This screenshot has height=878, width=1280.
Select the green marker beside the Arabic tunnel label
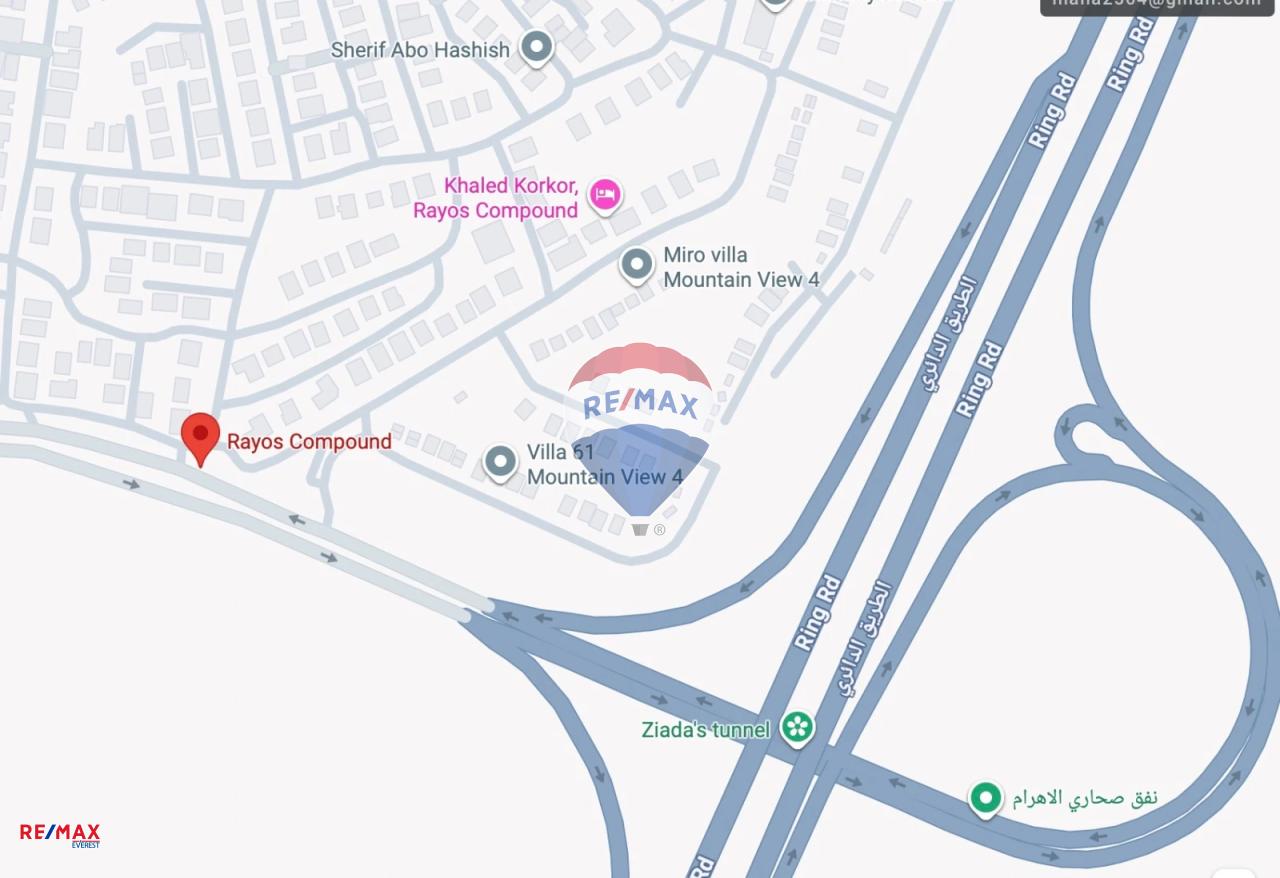[x=986, y=798]
